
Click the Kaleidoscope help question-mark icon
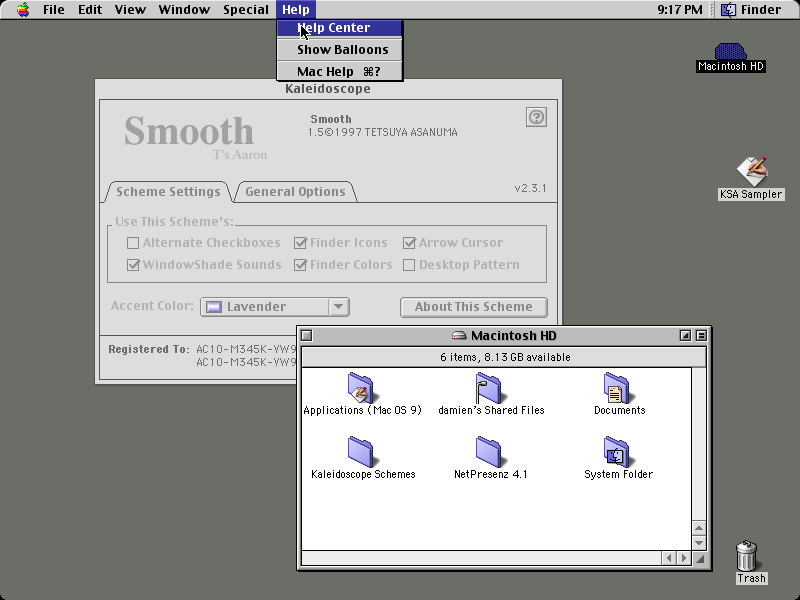[536, 117]
